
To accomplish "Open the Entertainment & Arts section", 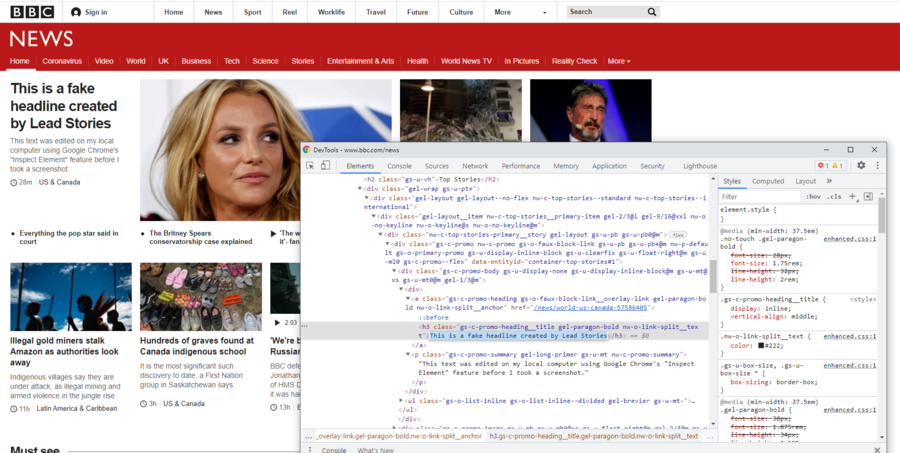I will (360, 61).
